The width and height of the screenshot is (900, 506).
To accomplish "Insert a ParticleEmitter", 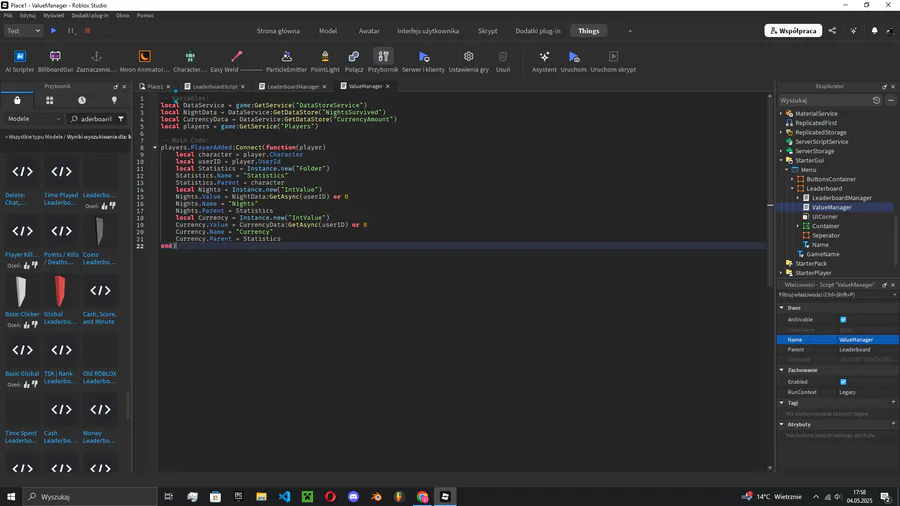I will coord(286,61).
